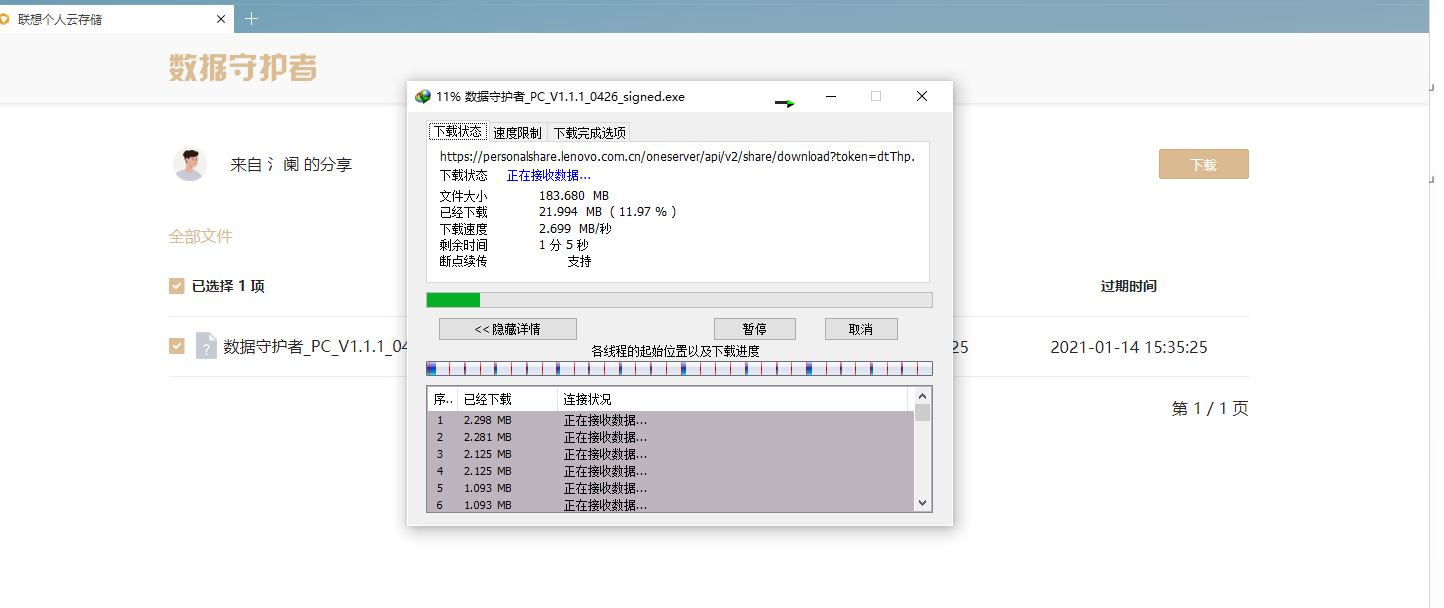Click the 连接状况 column header
Image resolution: width=1444 pixels, height=608 pixels.
(x=732, y=399)
